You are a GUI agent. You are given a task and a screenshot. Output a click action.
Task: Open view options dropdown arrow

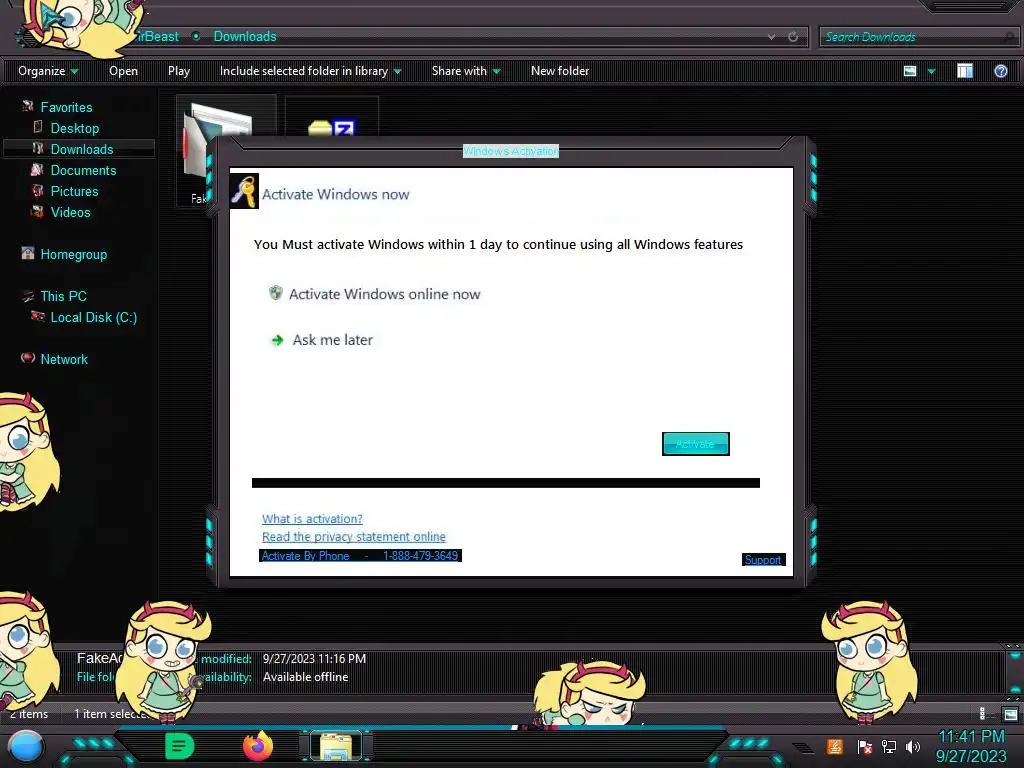click(x=931, y=71)
